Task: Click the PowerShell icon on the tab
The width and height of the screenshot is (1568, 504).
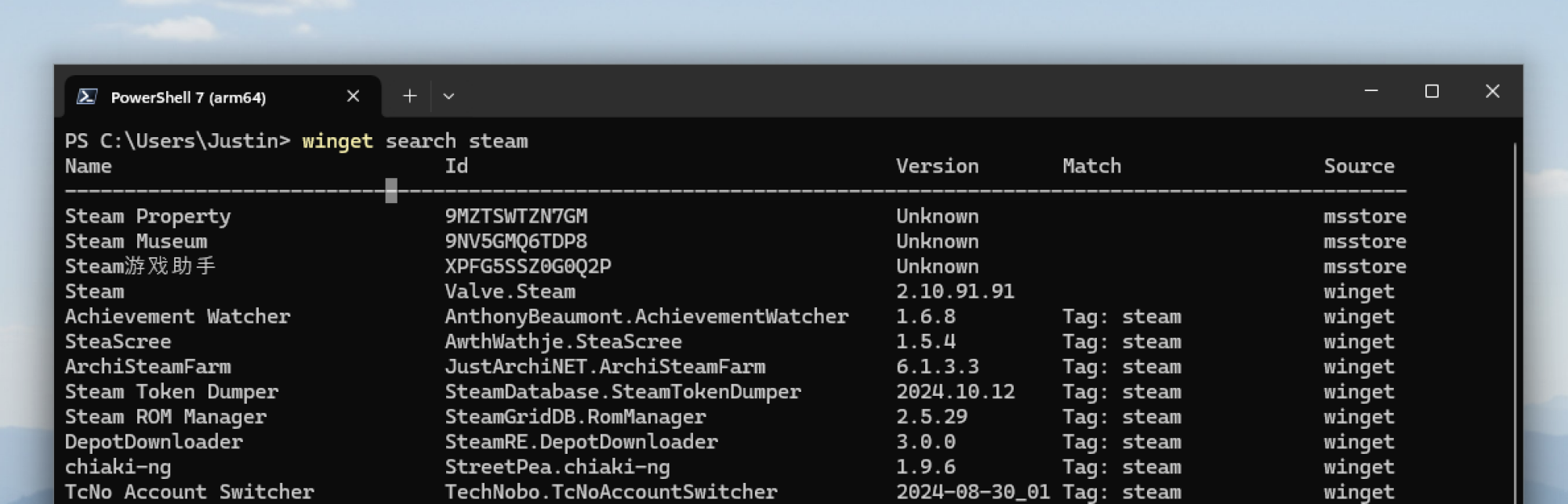Action: click(87, 96)
